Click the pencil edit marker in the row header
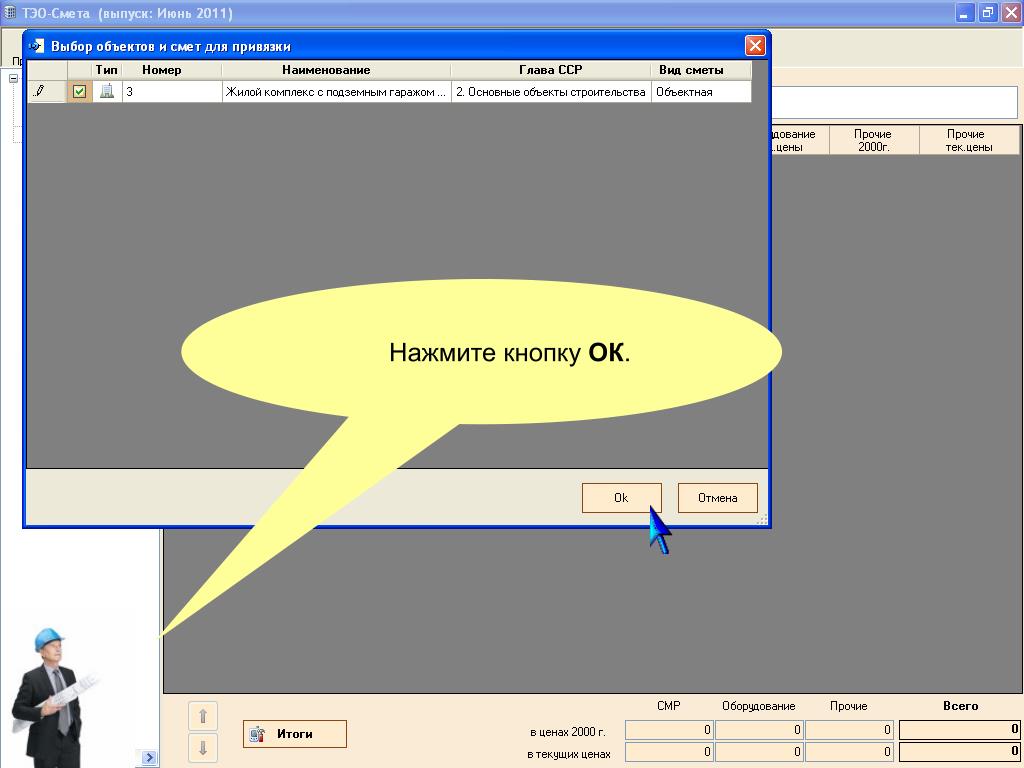This screenshot has width=1024, height=768. pos(39,91)
